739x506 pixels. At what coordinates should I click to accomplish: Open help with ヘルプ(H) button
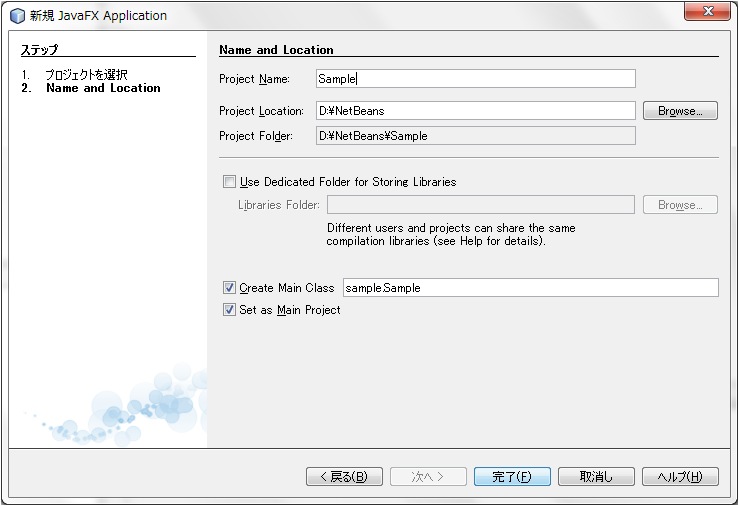pyautogui.click(x=680, y=476)
